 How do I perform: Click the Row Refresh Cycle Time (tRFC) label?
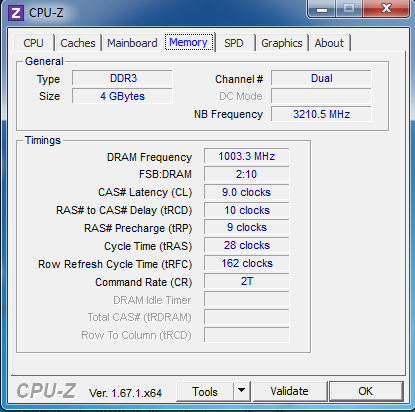(115, 264)
